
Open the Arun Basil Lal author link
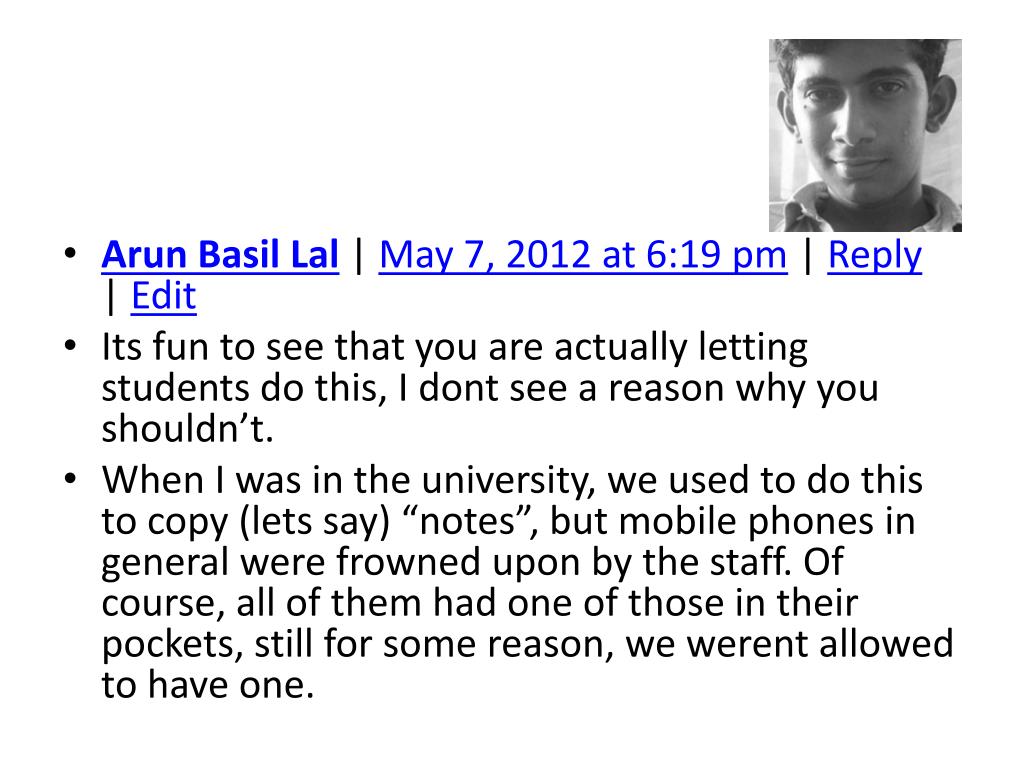pos(220,254)
